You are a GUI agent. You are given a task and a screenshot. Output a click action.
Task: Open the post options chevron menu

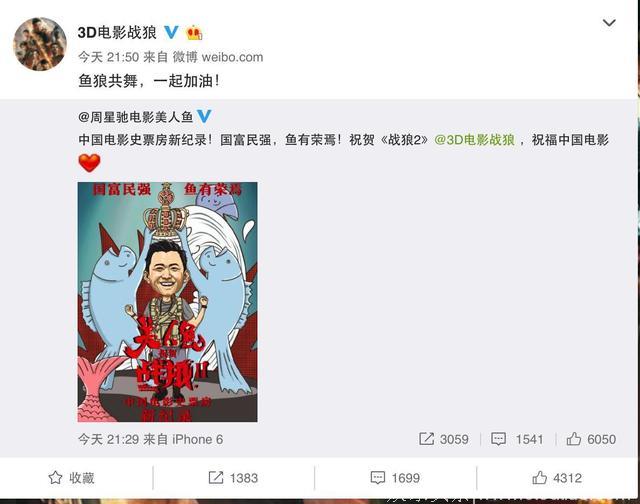pyautogui.click(x=609, y=22)
